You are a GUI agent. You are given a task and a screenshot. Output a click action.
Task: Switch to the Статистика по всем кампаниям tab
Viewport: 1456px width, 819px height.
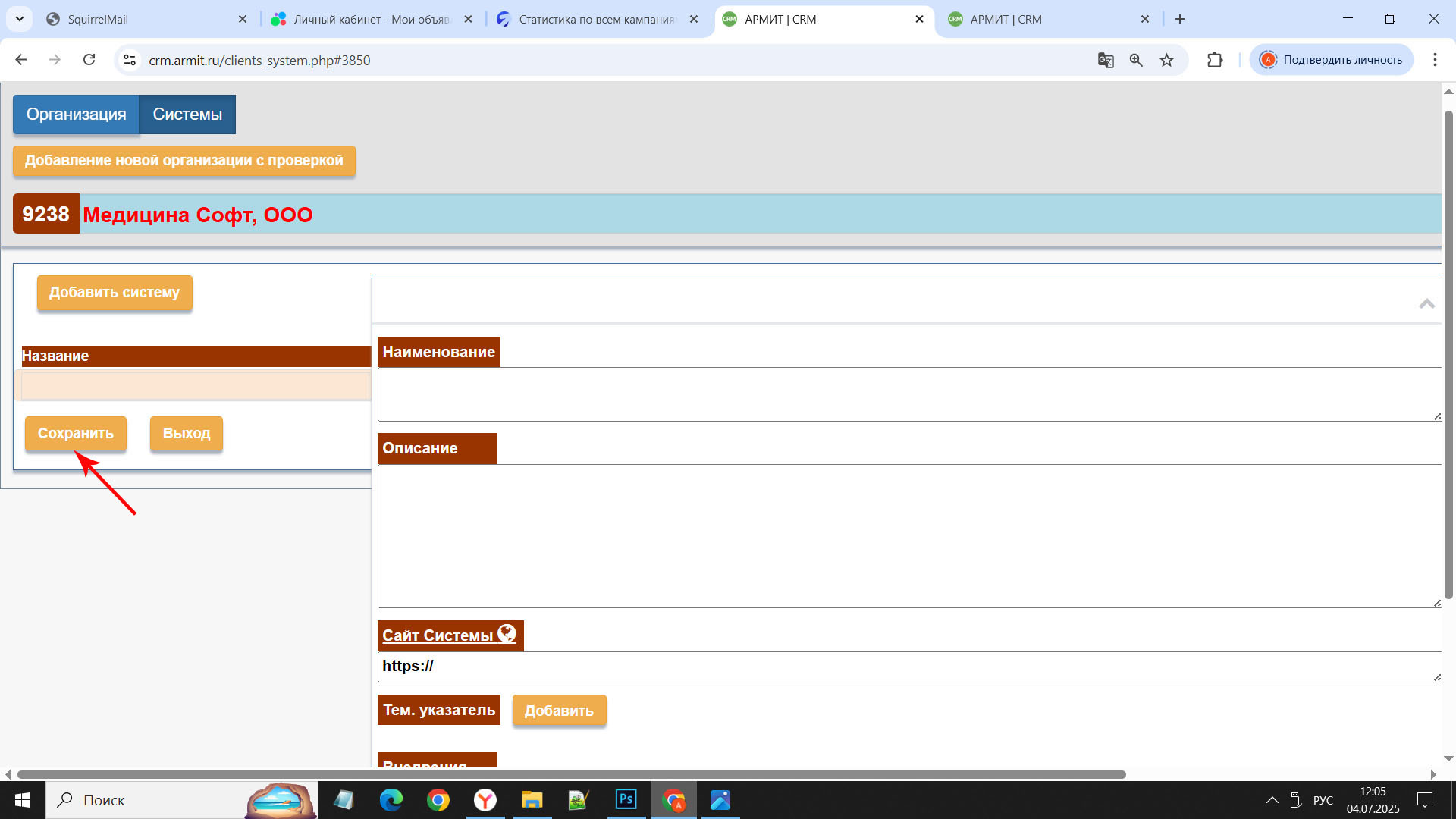598,19
